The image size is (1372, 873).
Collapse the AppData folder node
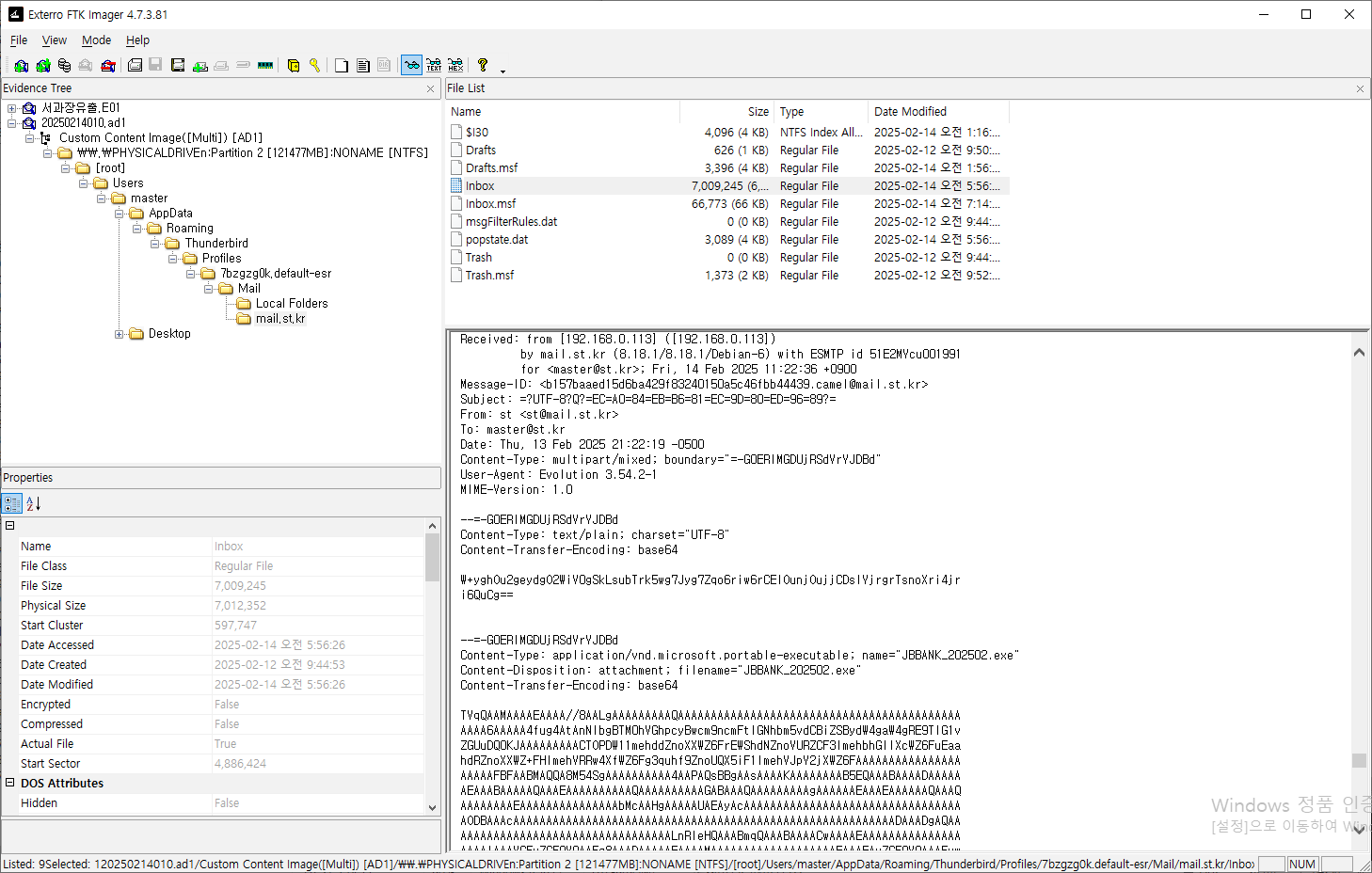[x=120, y=214]
